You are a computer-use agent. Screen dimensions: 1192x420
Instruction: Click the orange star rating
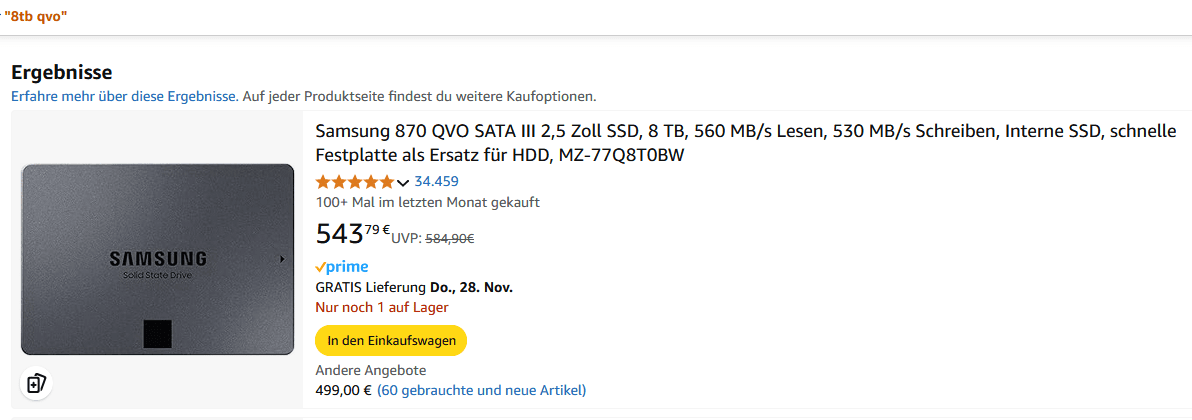click(x=355, y=182)
